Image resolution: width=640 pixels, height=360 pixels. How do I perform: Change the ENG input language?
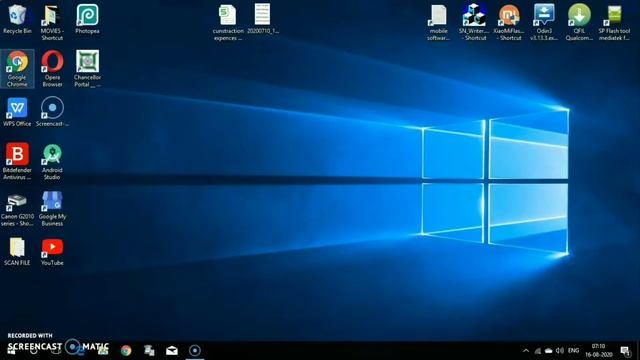[573, 351]
